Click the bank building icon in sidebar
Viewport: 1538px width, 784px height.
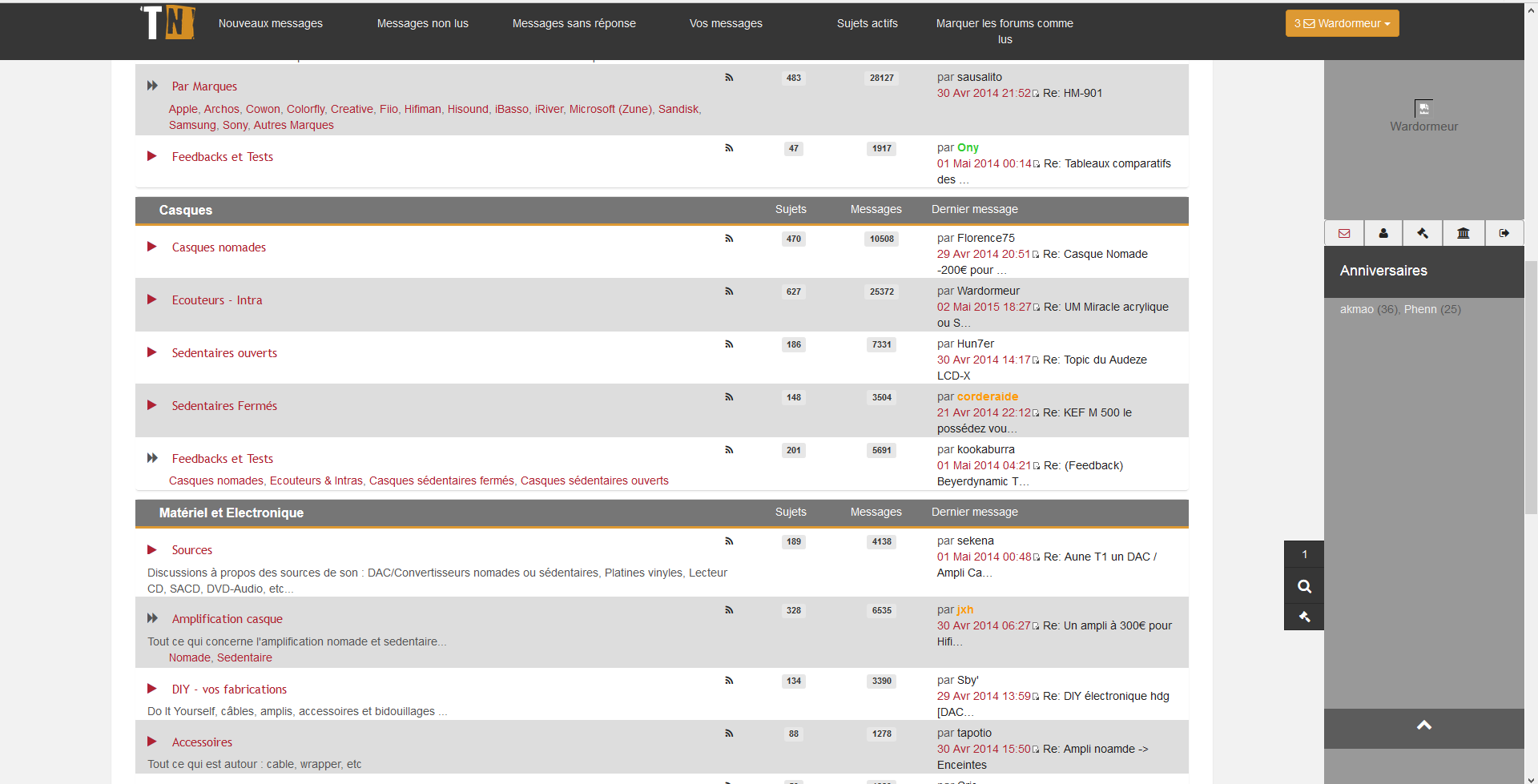(1464, 233)
